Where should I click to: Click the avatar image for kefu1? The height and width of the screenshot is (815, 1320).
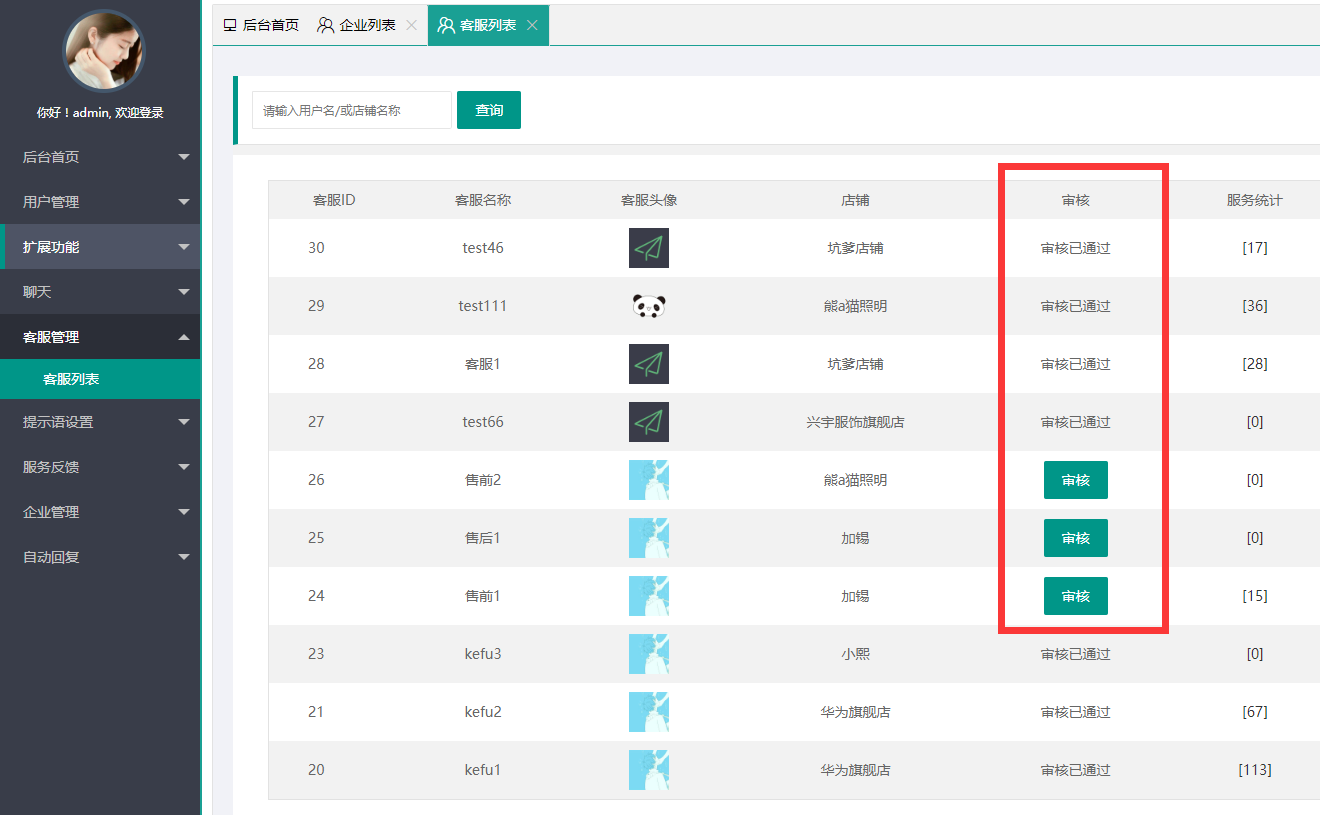click(x=649, y=770)
